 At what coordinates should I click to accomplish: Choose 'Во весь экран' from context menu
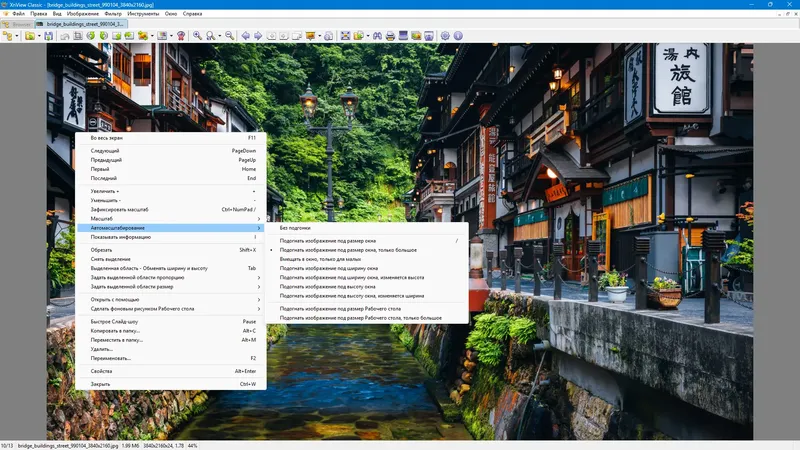coord(108,137)
